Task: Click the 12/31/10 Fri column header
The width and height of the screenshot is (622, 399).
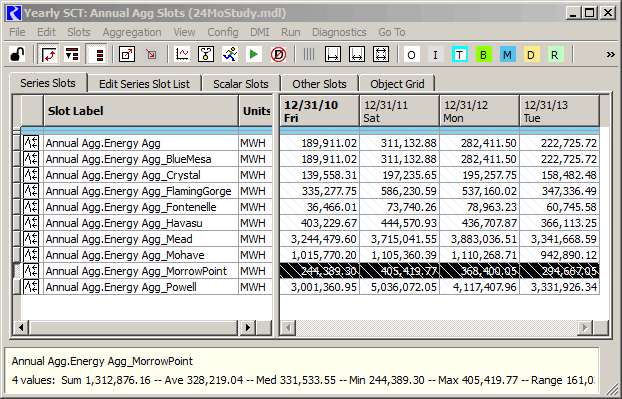Action: tap(320, 111)
